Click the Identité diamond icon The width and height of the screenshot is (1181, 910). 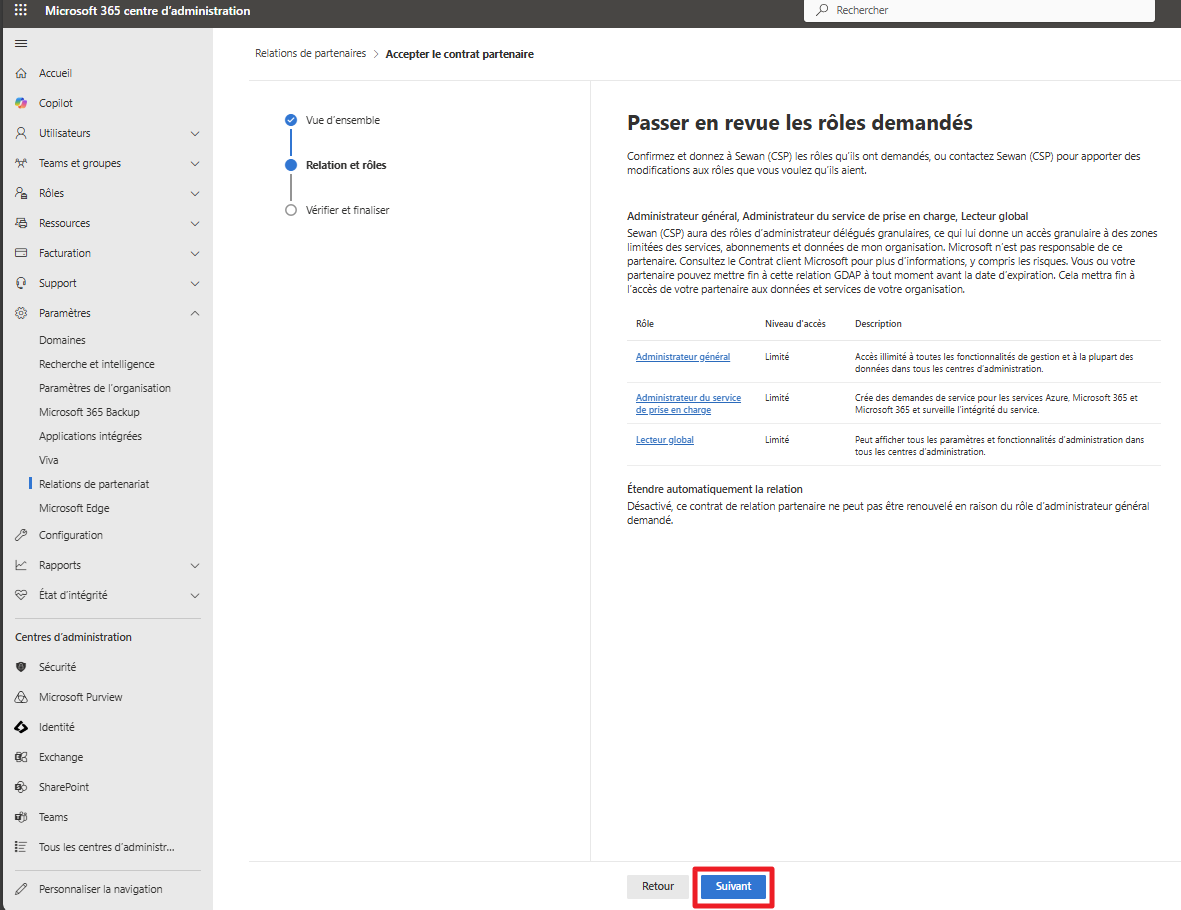(21, 728)
